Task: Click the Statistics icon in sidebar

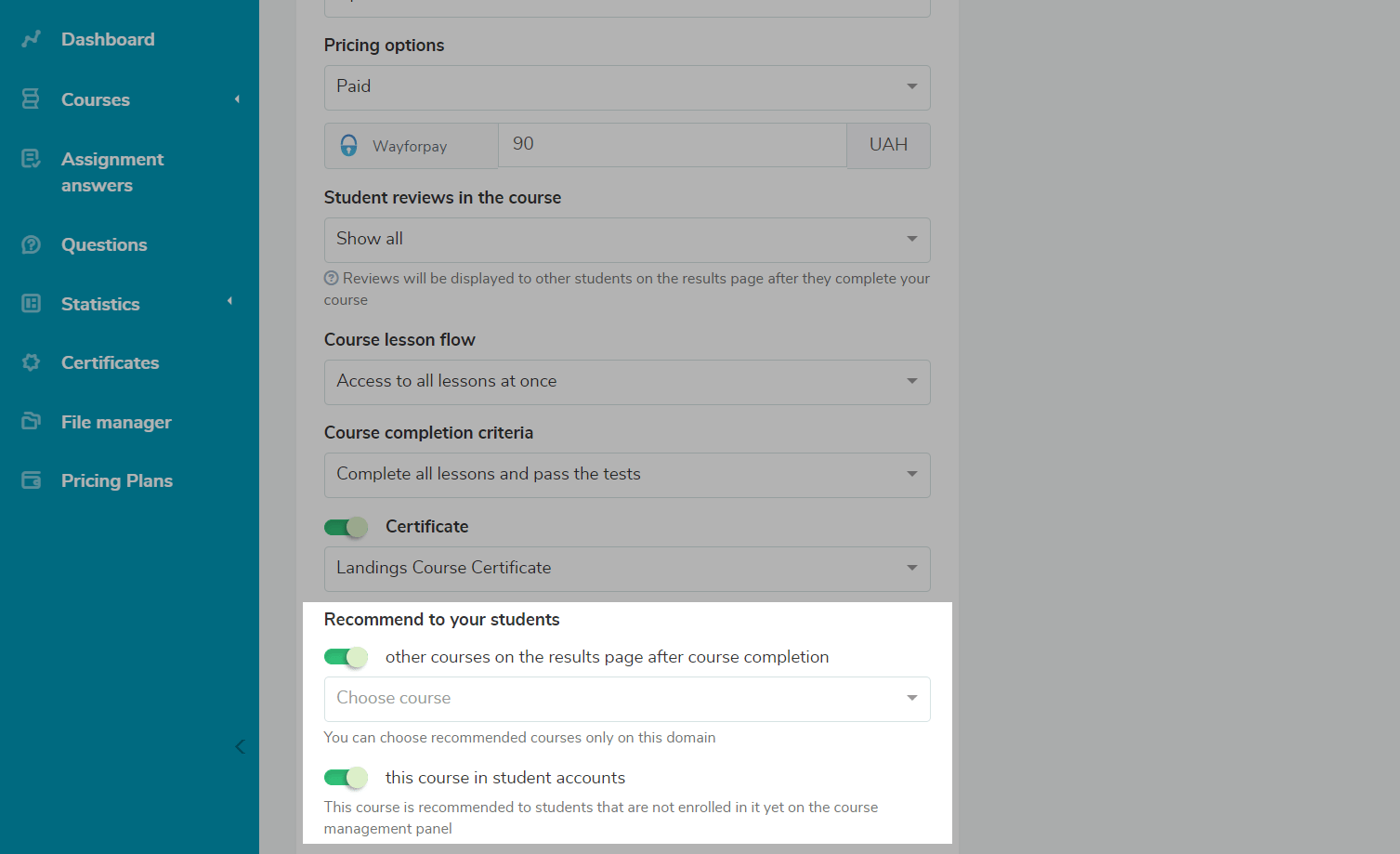Action: 31,304
